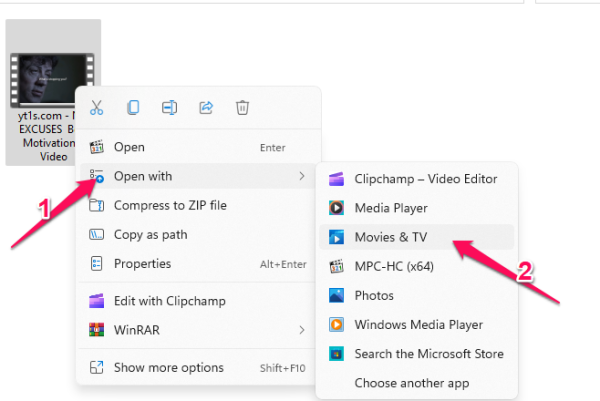Expand the WinRAR submenu arrow
The image size is (600, 401).
(301, 329)
